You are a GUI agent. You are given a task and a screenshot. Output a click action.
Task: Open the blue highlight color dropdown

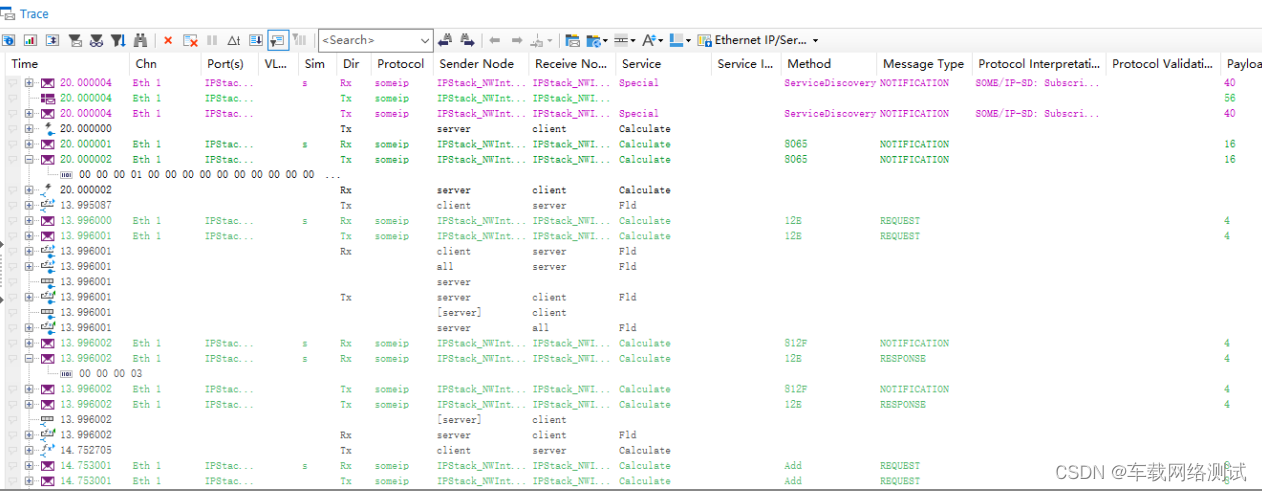pyautogui.click(x=688, y=41)
